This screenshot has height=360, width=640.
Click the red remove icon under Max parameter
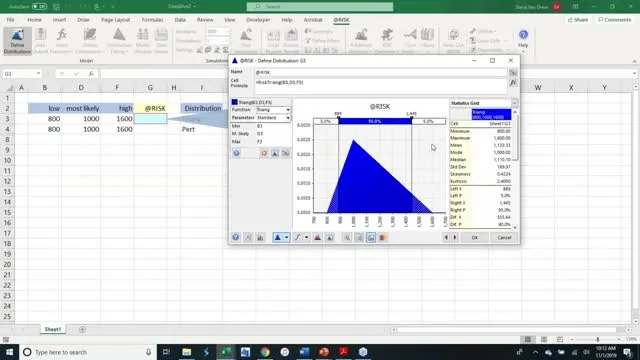(x=264, y=153)
